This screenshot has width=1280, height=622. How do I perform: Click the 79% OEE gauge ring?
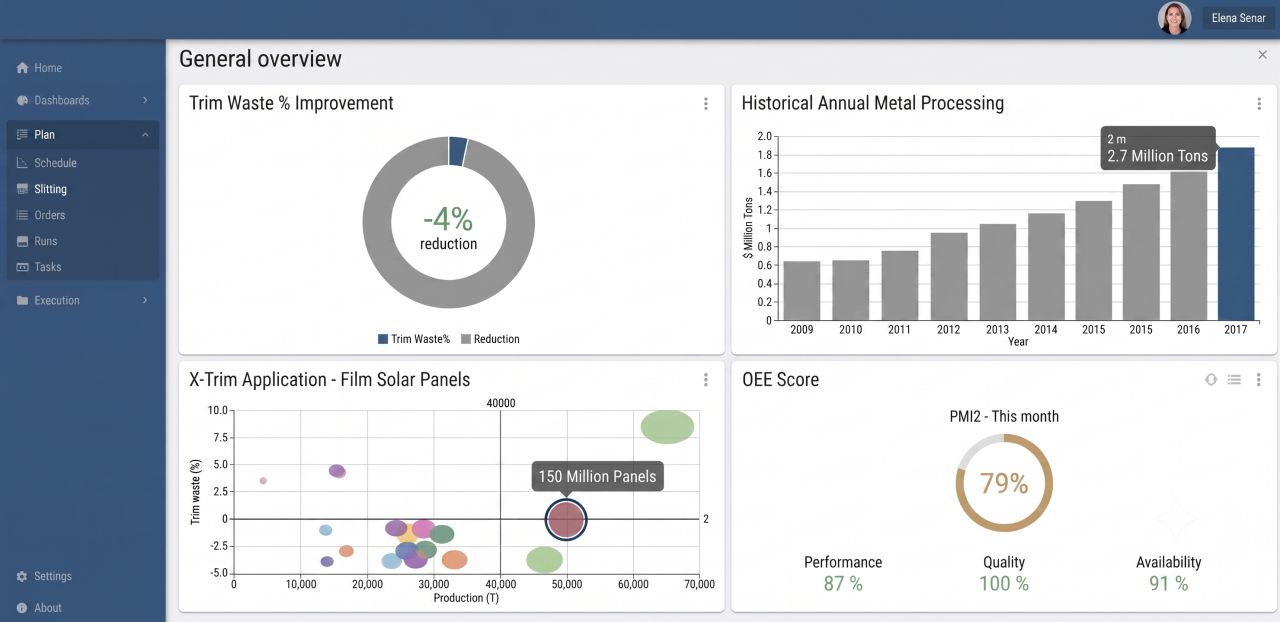tap(1004, 484)
